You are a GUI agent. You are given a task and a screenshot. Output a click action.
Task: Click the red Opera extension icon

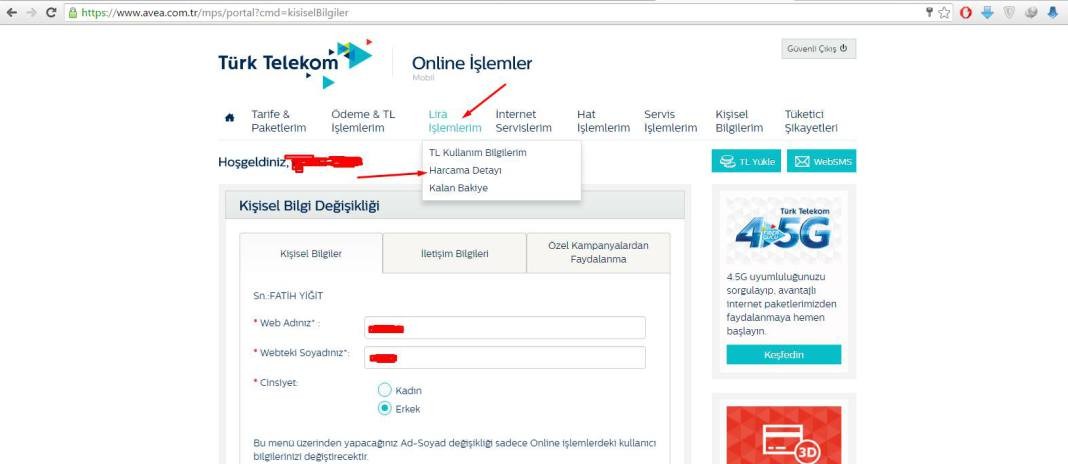pos(966,12)
